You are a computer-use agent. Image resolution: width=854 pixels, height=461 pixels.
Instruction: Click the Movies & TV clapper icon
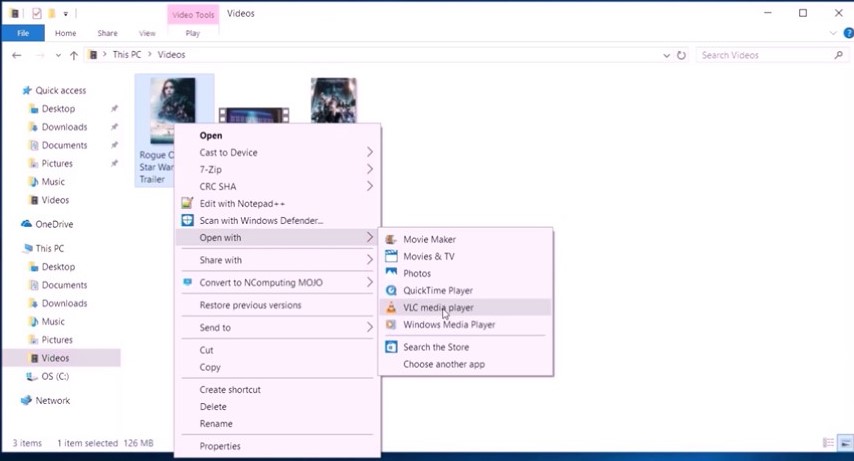391,256
